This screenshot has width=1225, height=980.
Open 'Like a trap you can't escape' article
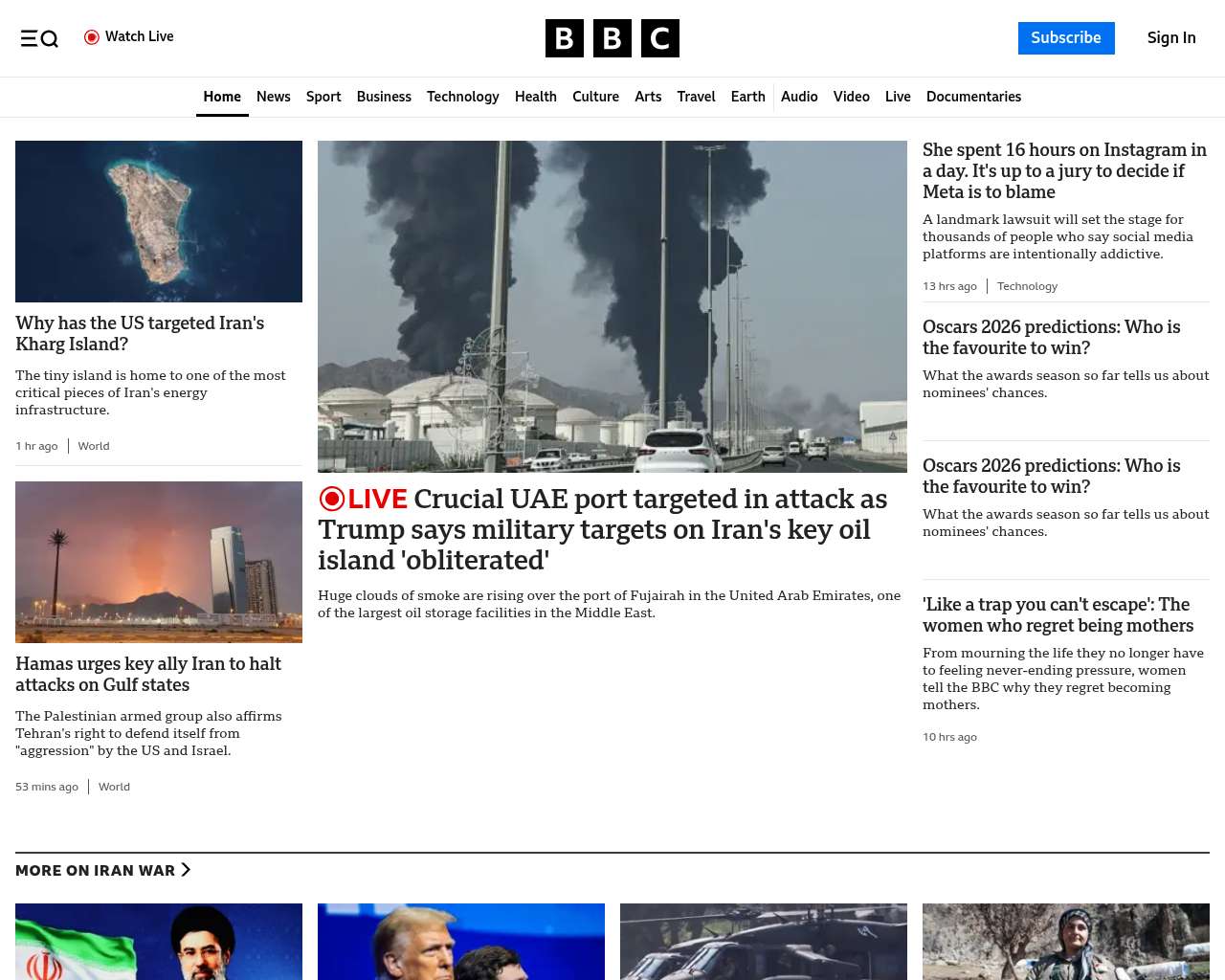pos(1058,614)
